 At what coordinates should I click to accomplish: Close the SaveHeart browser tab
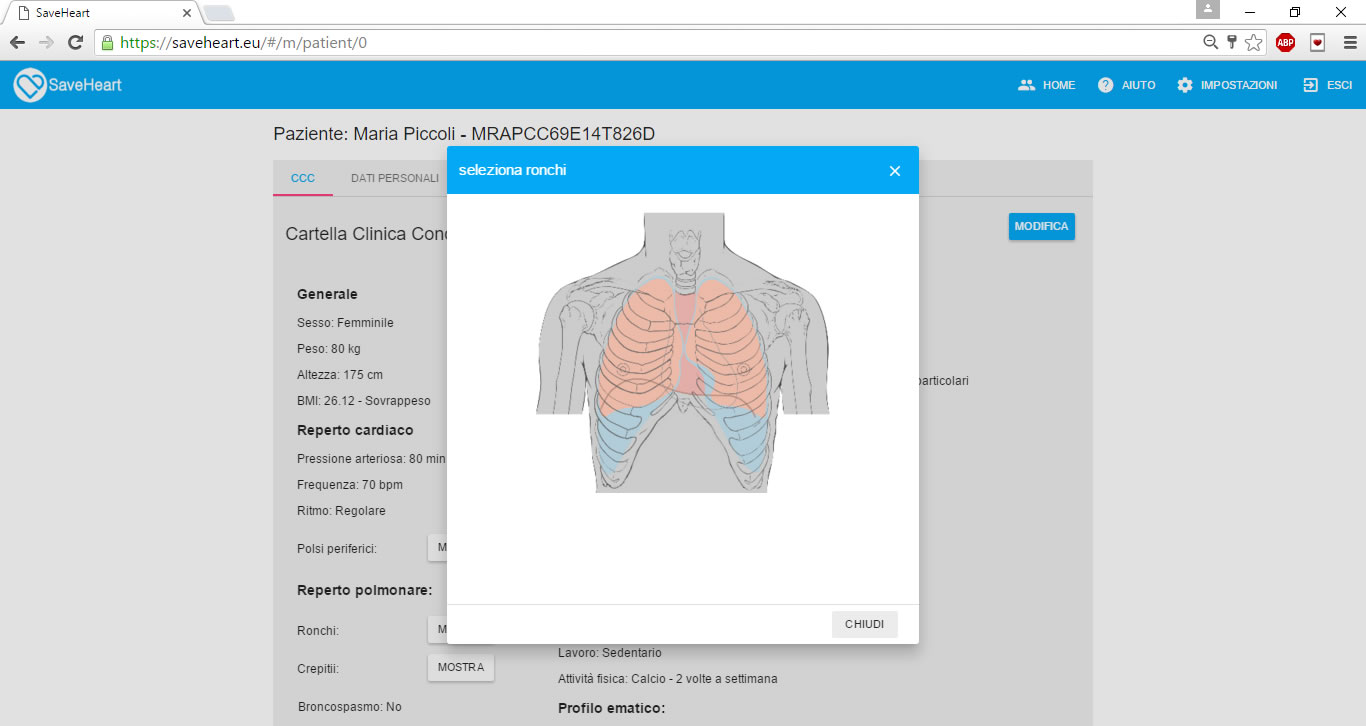pos(187,13)
